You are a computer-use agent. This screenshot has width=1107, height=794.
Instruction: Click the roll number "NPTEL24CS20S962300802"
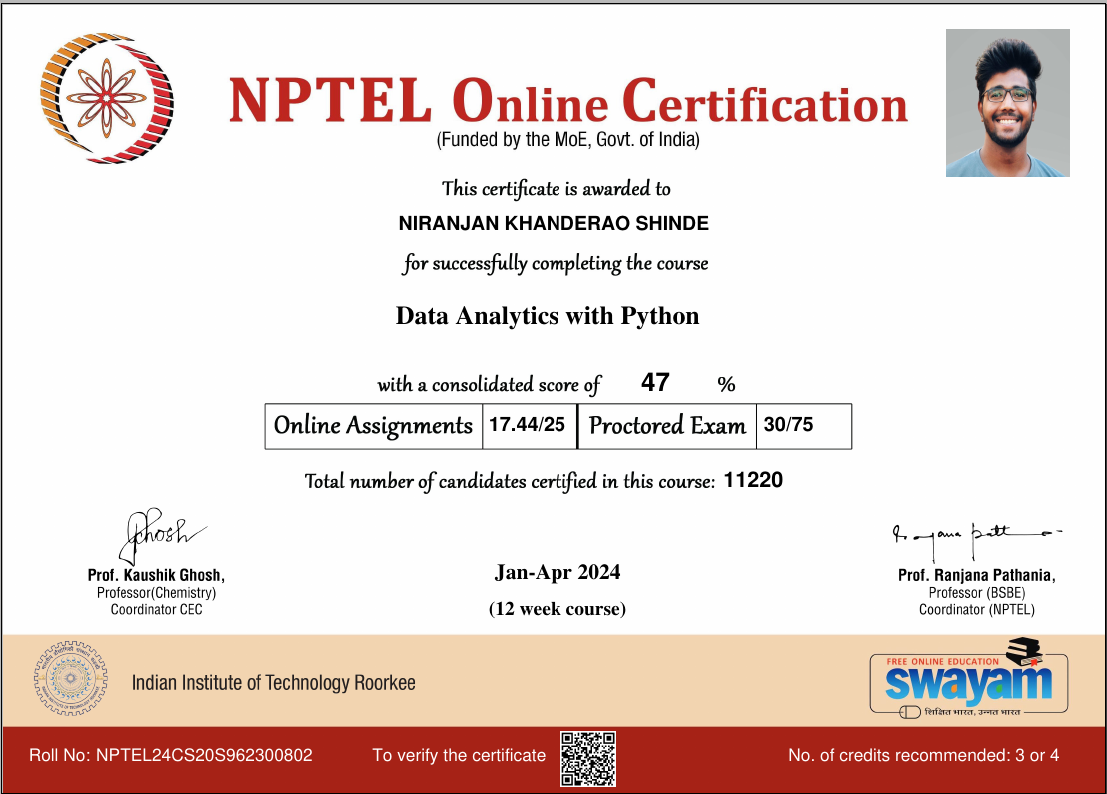pos(204,756)
